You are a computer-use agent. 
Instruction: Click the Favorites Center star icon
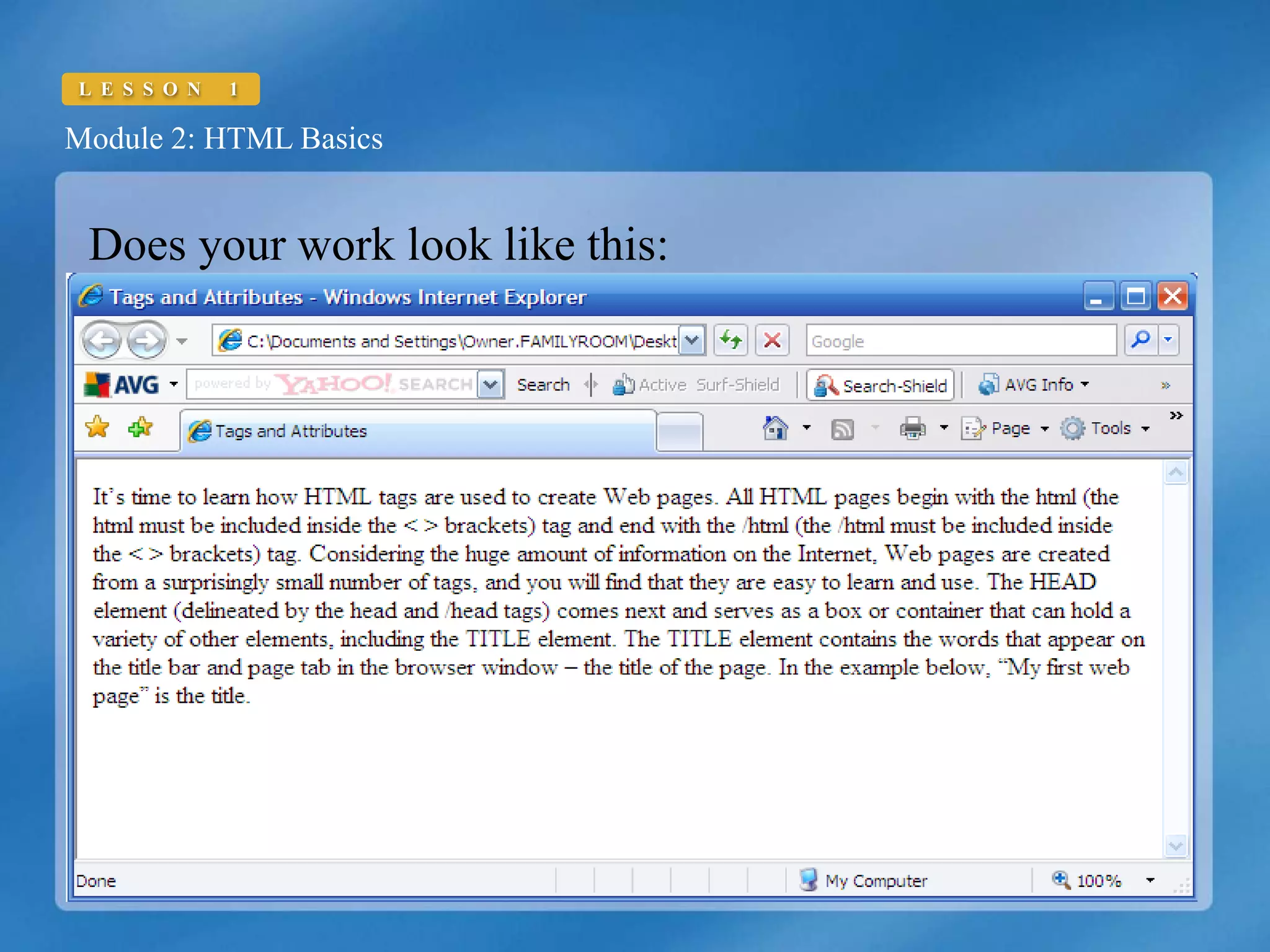97,427
